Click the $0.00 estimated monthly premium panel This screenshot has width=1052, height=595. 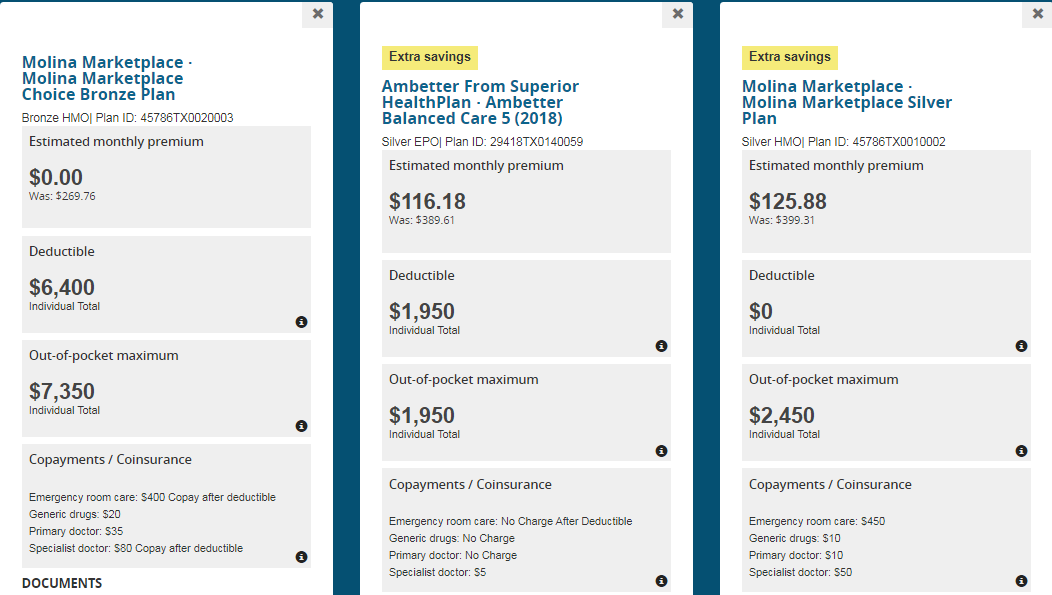coord(166,177)
